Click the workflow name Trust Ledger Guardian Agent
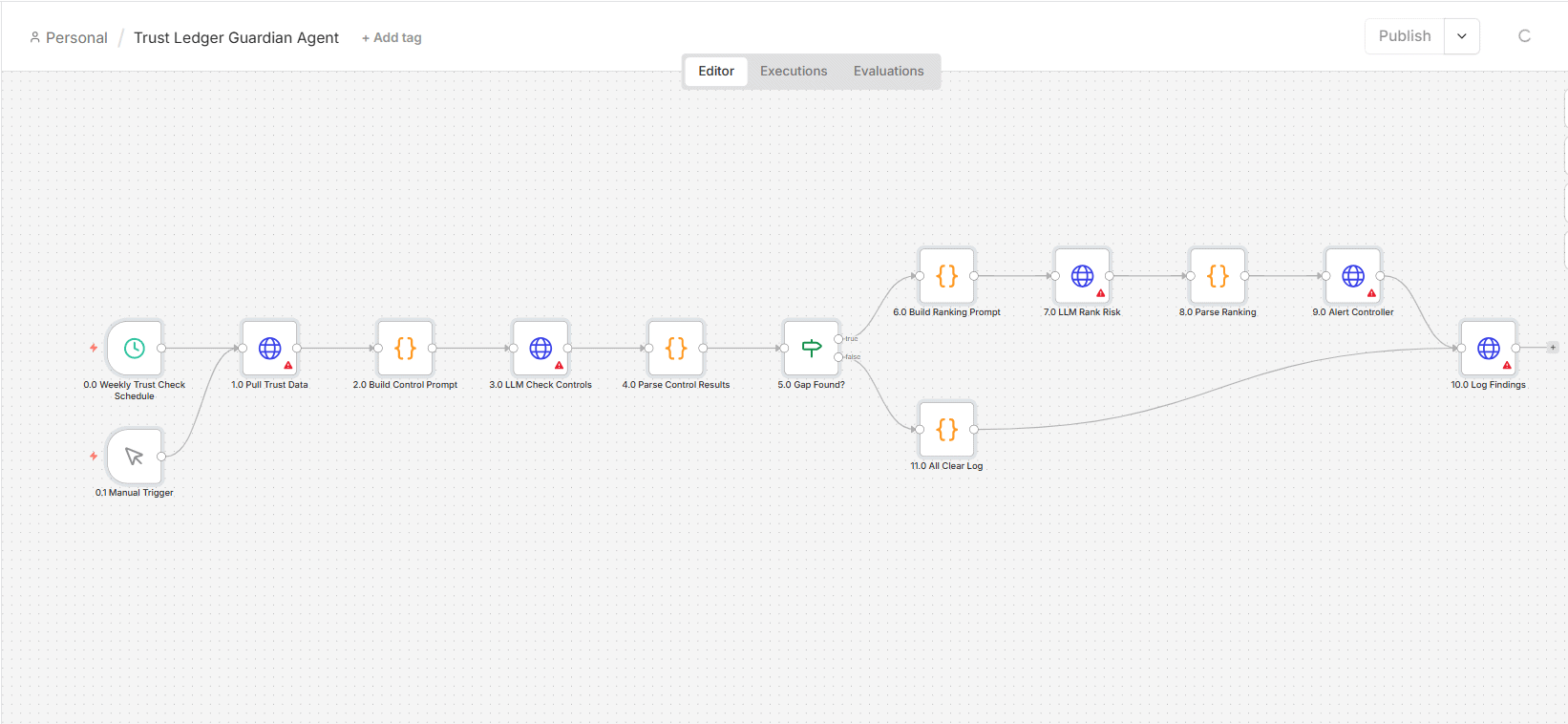Screen dimensions: 1568x724 pos(236,37)
